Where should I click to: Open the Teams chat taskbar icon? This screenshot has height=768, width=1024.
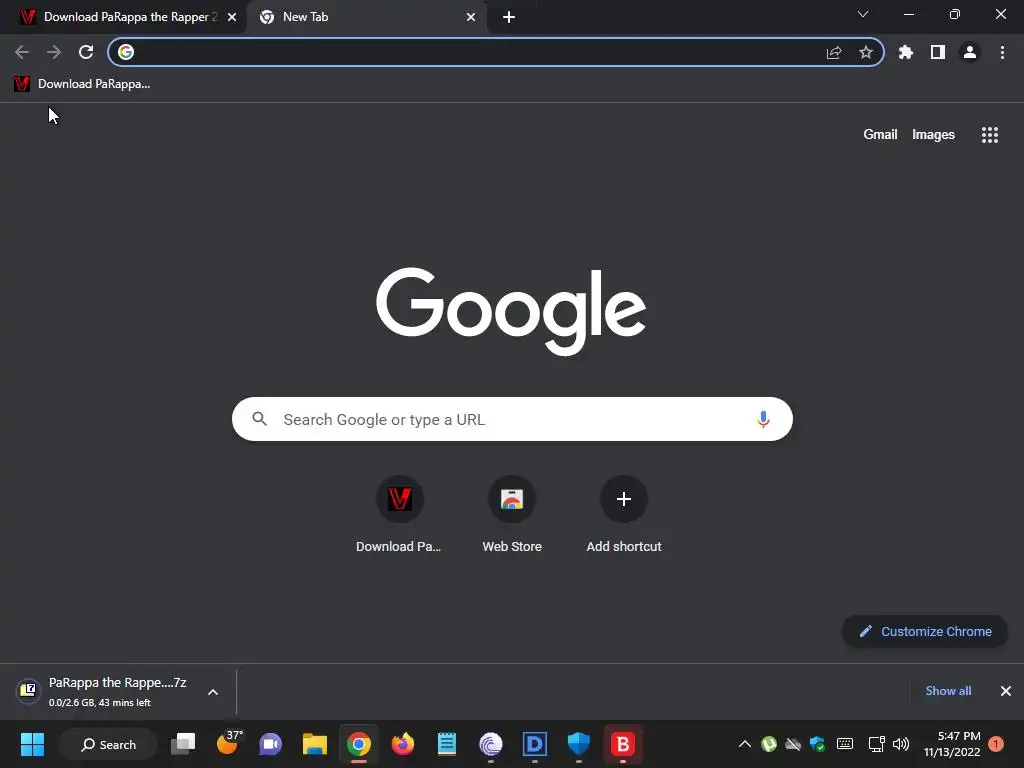[270, 744]
